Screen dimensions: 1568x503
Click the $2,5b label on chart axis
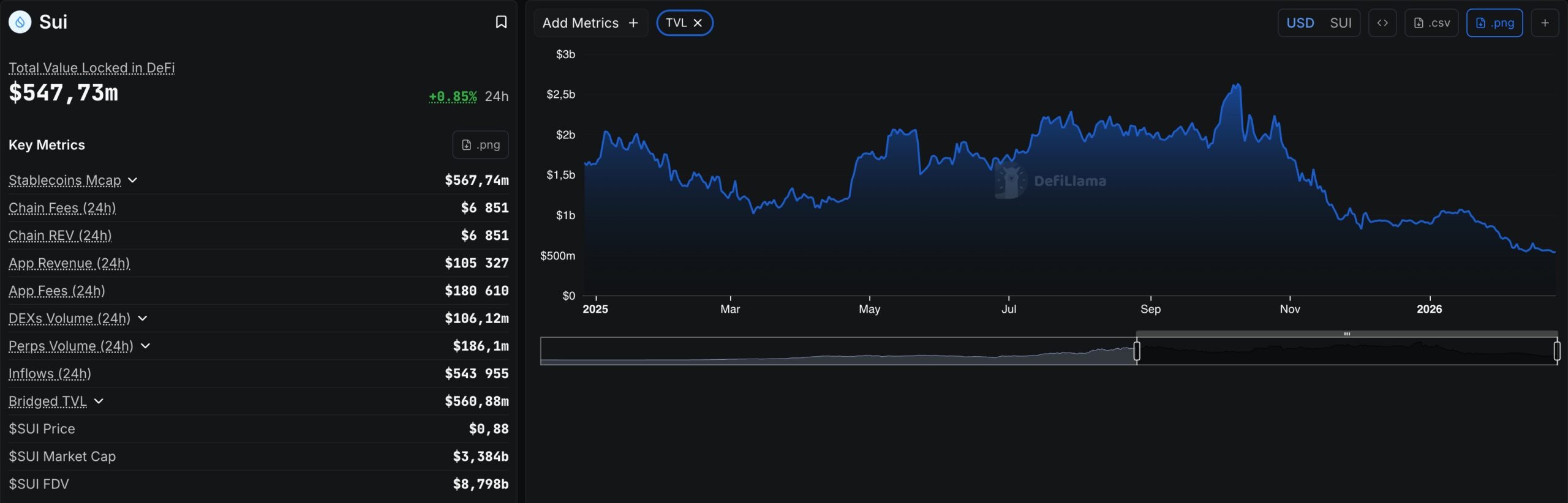pos(560,94)
